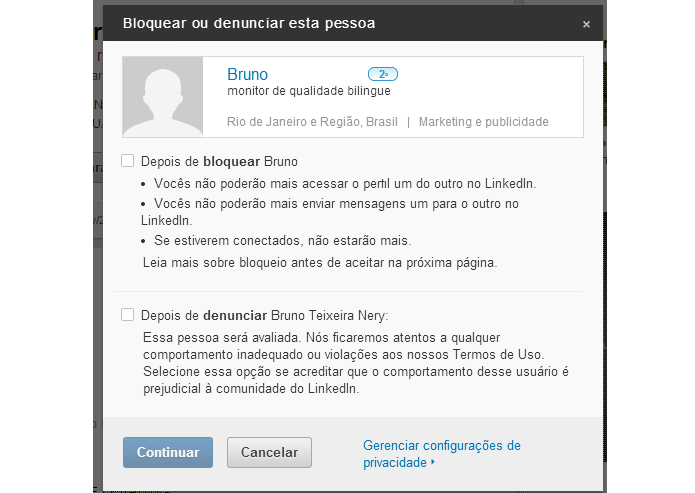Click 'monitor de qualidade bilingue' headline
This screenshot has height=493, width=695.
click(309, 91)
